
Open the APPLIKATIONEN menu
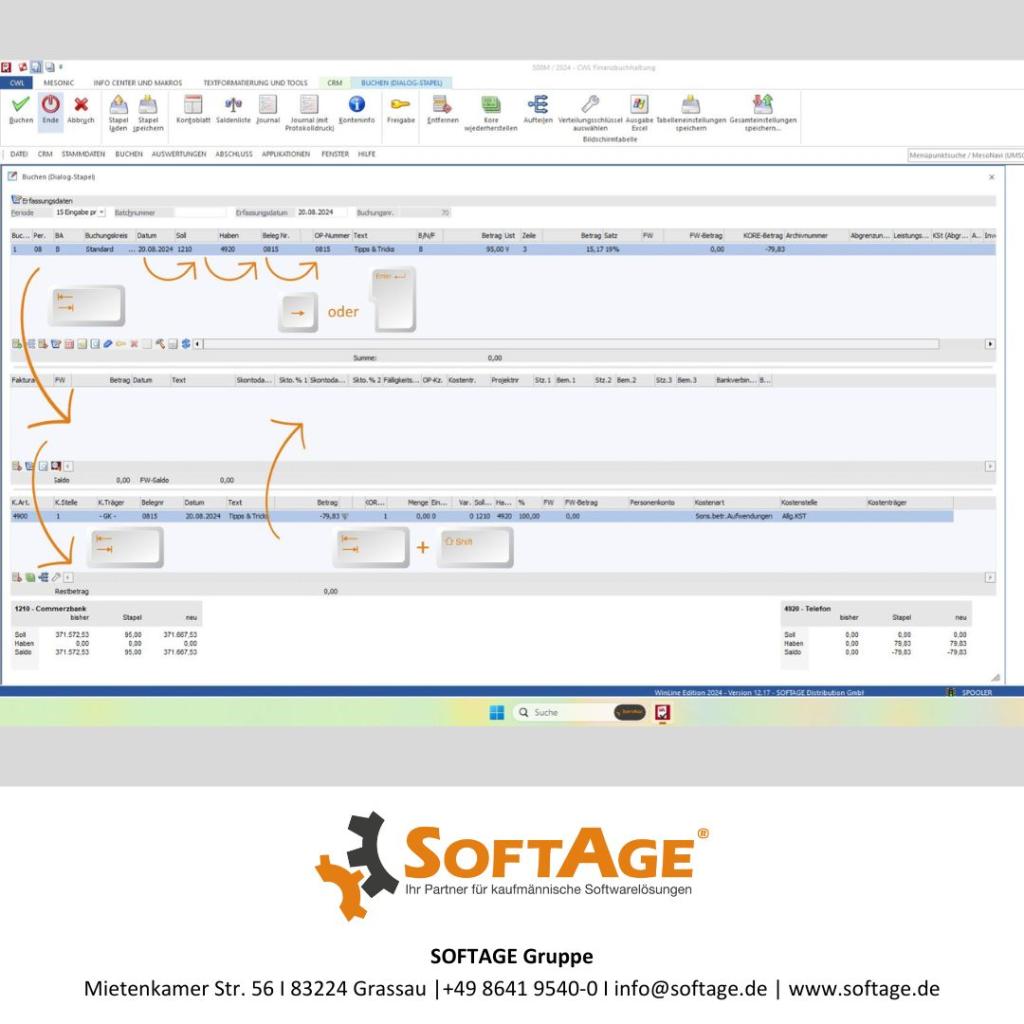pyautogui.click(x=286, y=154)
